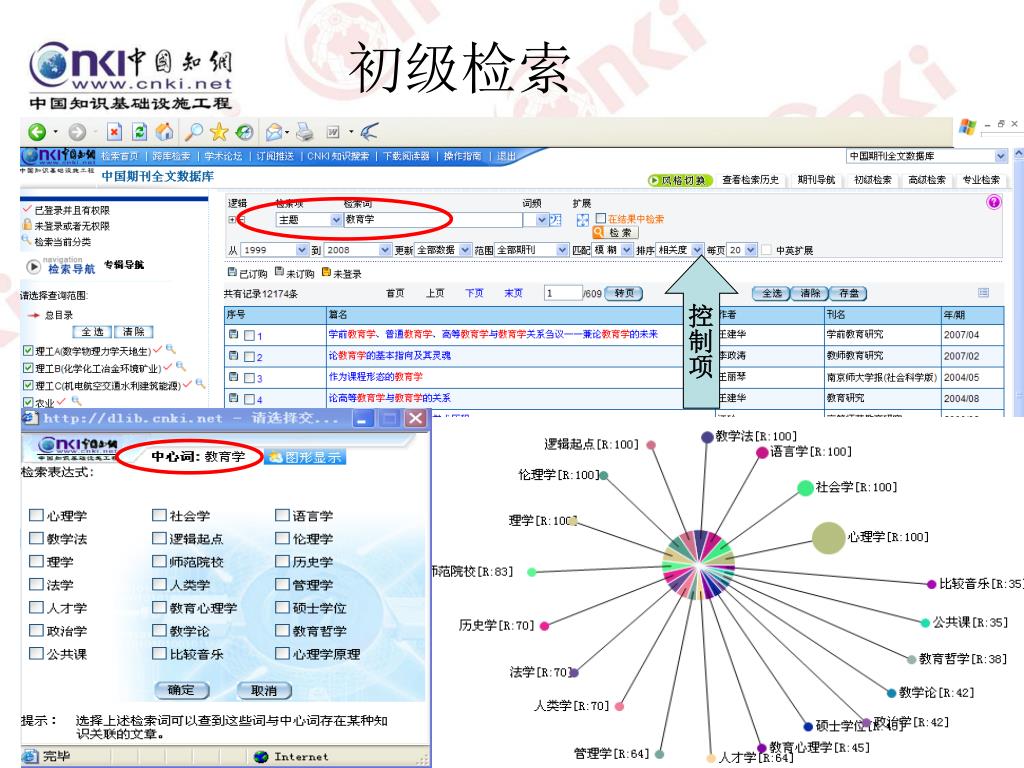The height and width of the screenshot is (768, 1024).
Task: Click the Search magnifier toolbar icon
Action: point(194,132)
